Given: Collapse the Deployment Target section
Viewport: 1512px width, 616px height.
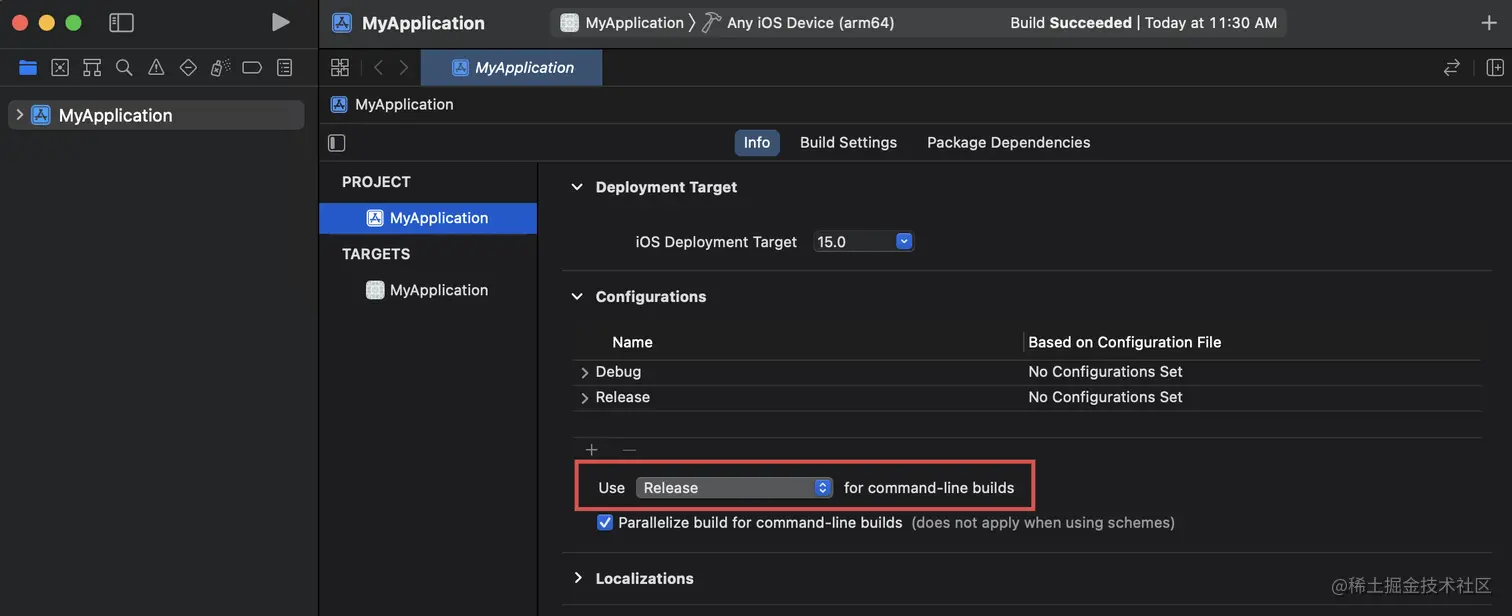Looking at the screenshot, I should pos(577,187).
